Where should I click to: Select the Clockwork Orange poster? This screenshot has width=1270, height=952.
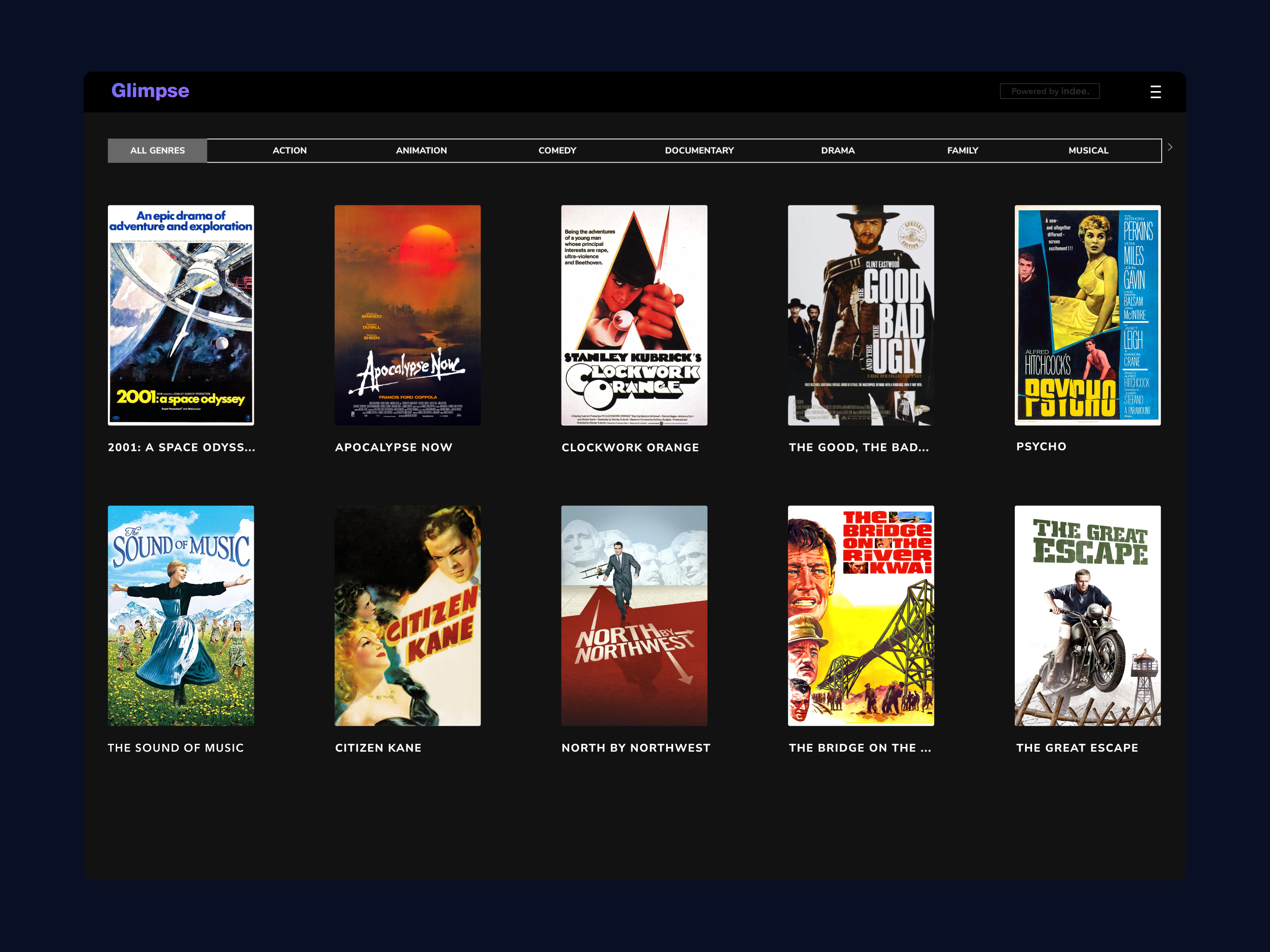[635, 315]
